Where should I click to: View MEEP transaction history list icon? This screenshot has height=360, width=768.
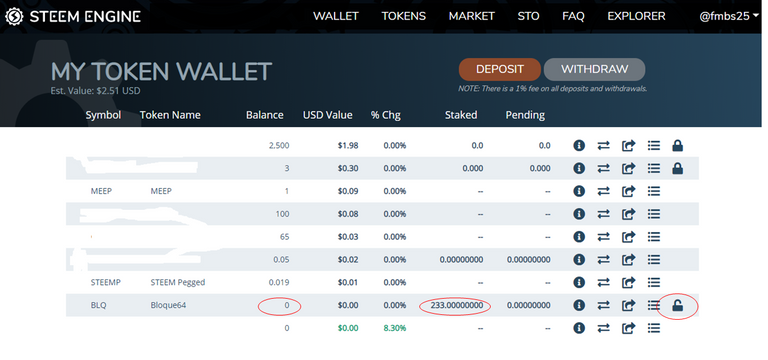[x=653, y=191]
